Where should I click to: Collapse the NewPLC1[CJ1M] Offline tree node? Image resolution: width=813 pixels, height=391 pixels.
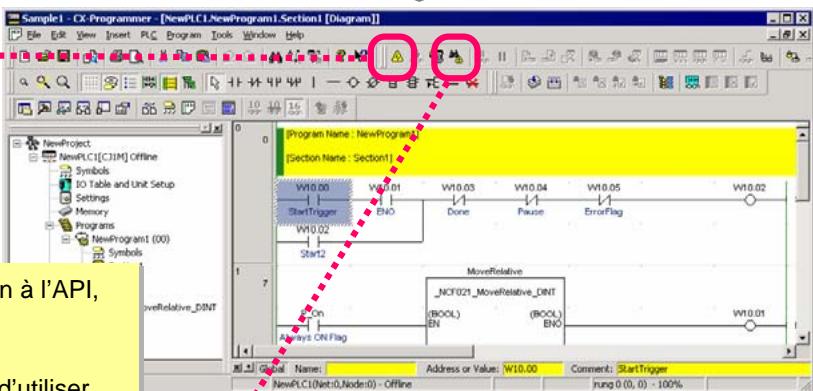33,157
